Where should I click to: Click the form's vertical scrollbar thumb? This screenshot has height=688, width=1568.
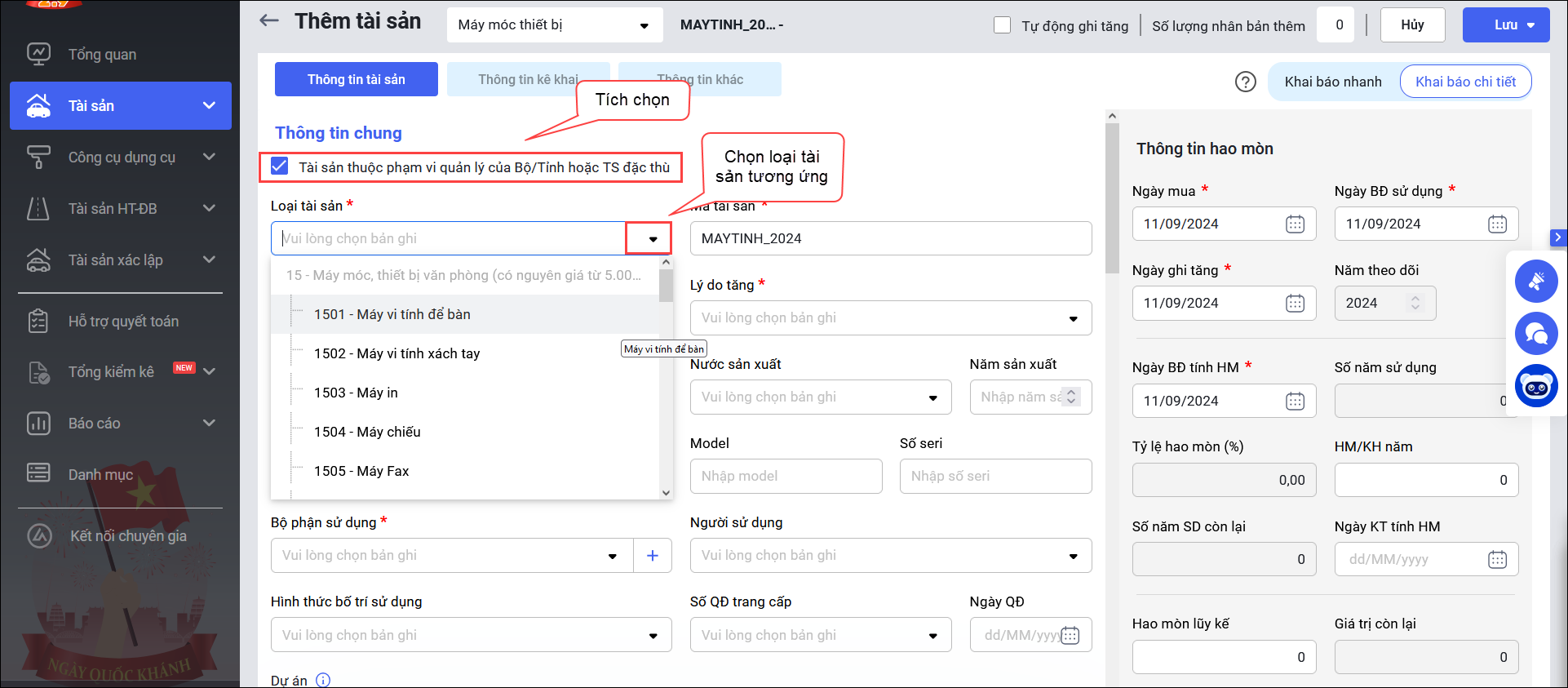(x=1112, y=198)
